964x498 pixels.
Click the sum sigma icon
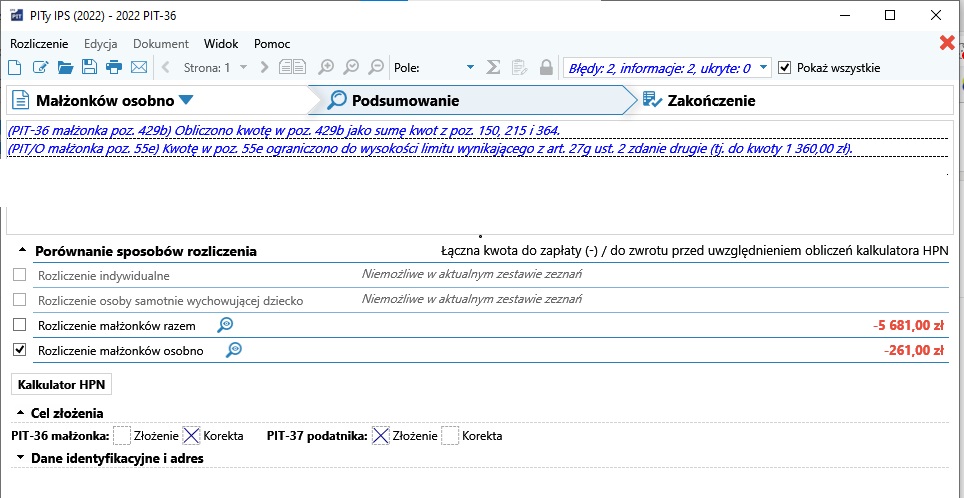click(x=493, y=68)
